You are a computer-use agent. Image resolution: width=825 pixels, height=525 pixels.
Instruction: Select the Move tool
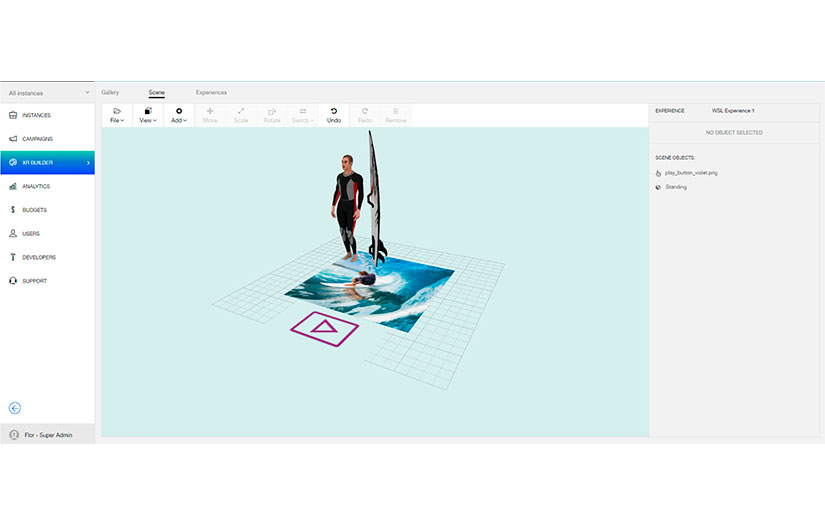click(210, 115)
